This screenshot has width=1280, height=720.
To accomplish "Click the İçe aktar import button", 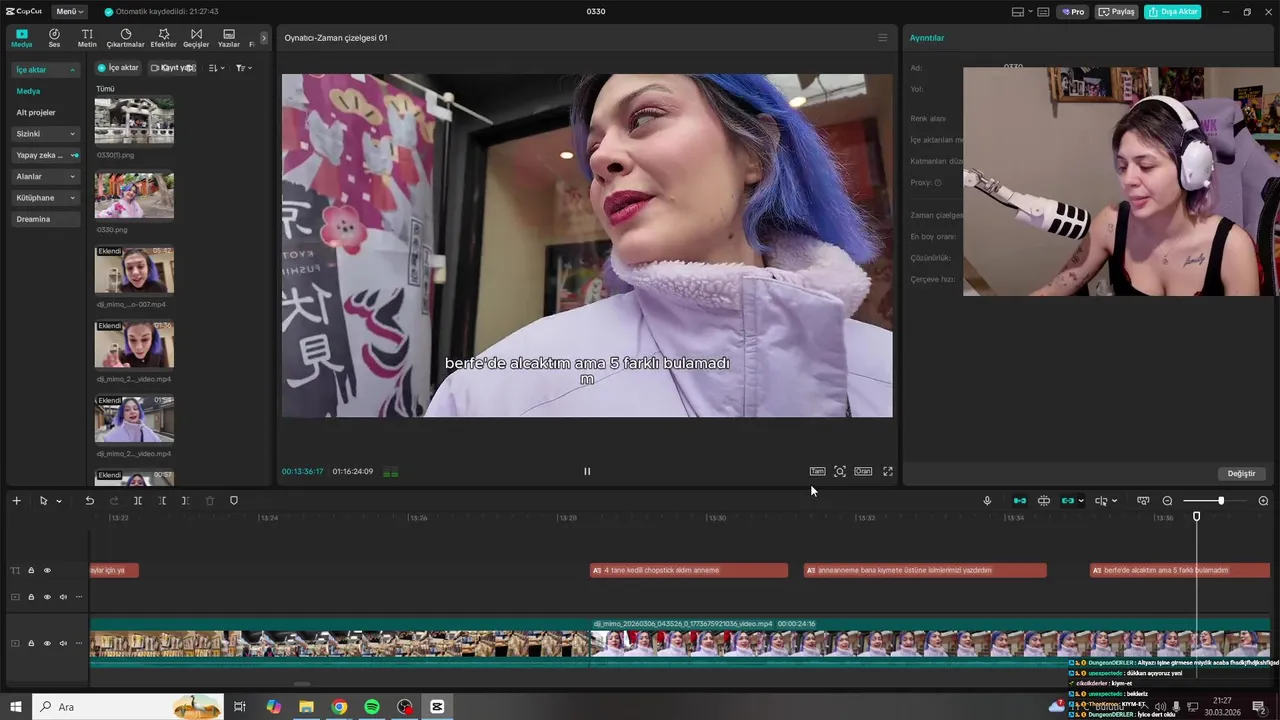I will click(118, 68).
